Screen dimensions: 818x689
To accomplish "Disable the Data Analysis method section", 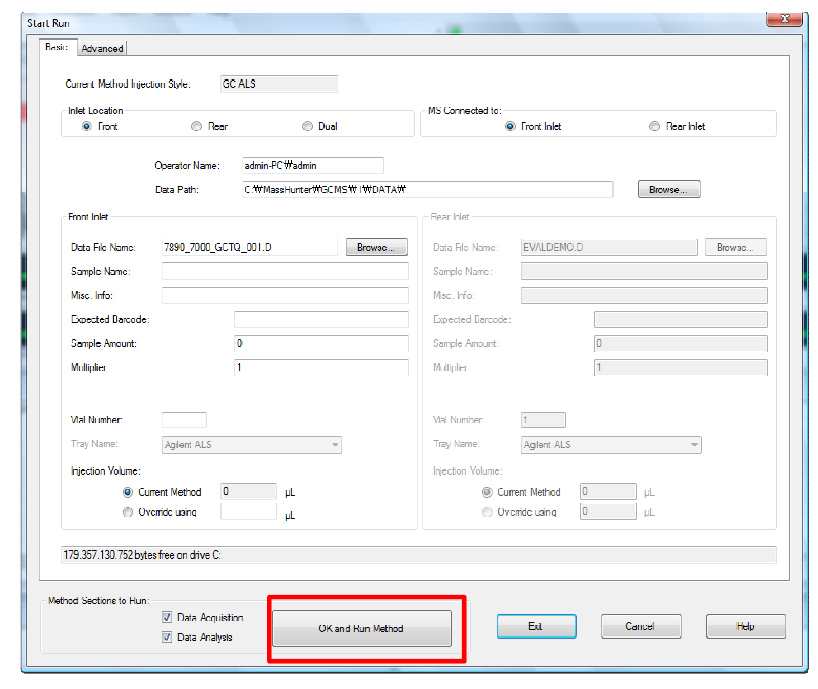I will [167, 636].
